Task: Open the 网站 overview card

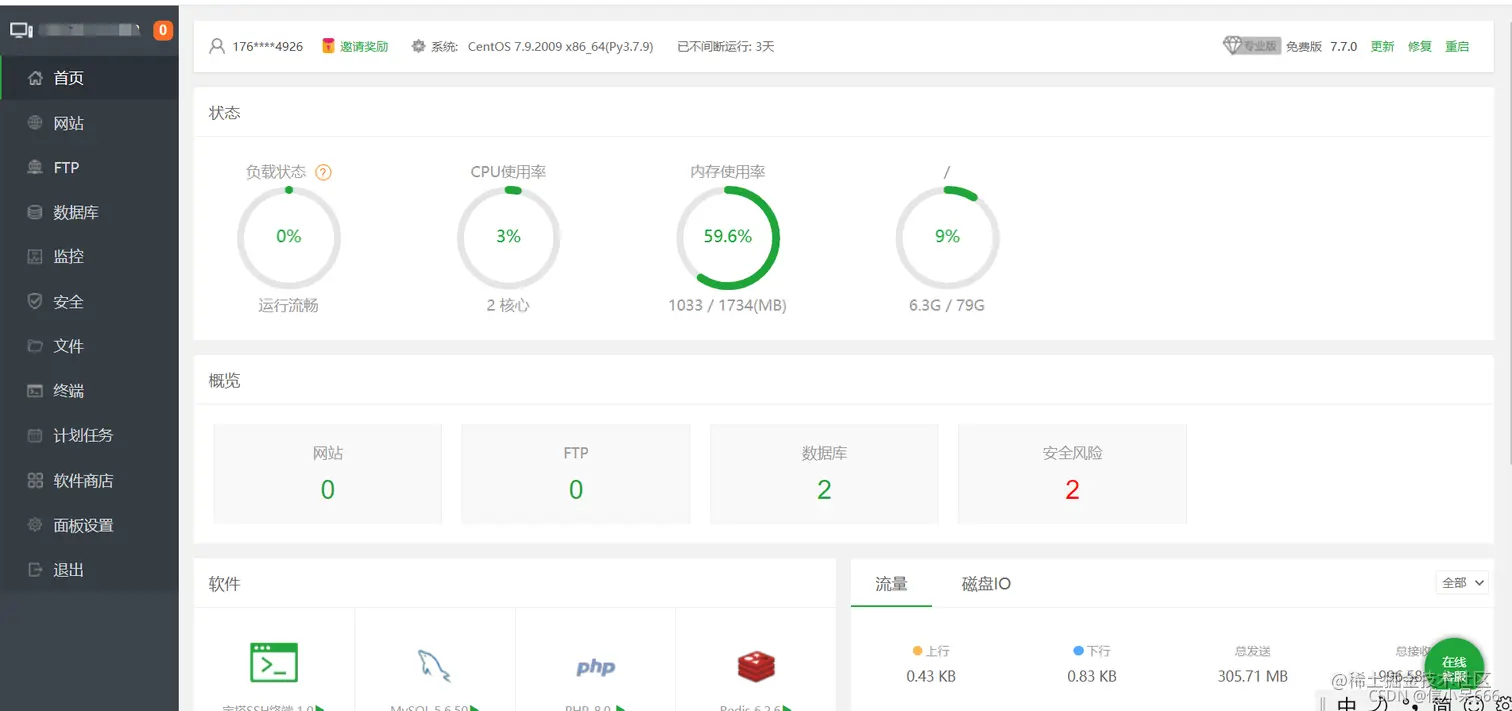Action: (x=327, y=474)
